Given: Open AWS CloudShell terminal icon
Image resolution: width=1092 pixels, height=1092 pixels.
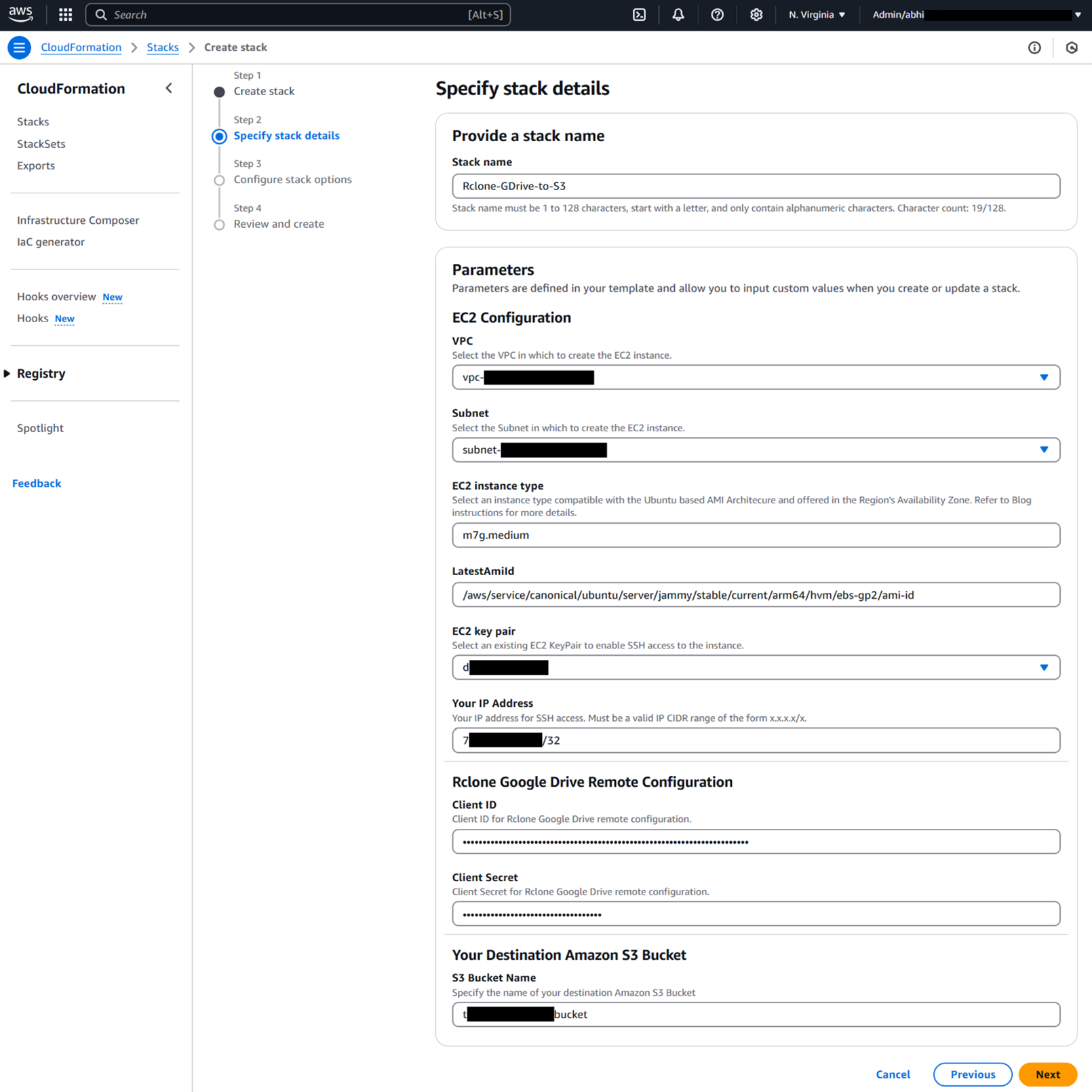Looking at the screenshot, I should pyautogui.click(x=638, y=14).
